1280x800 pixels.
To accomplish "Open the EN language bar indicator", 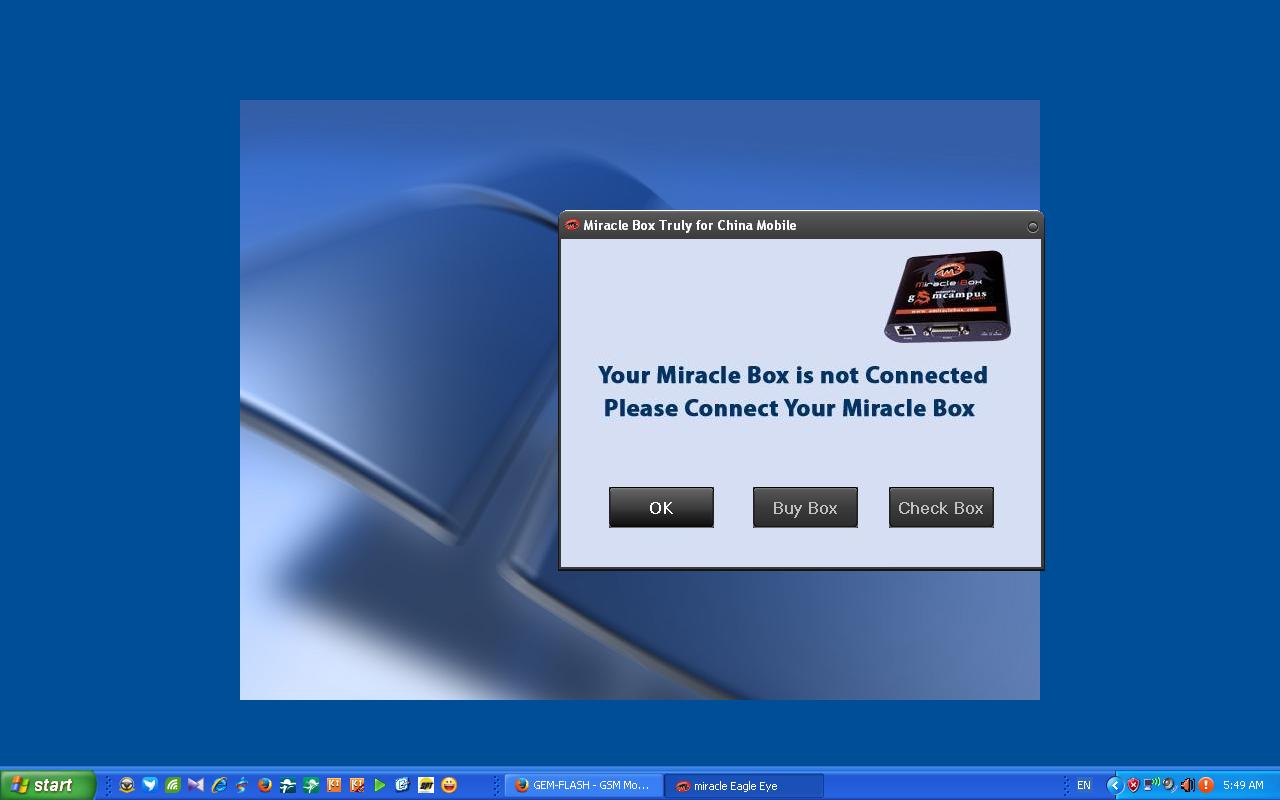I will [1083, 786].
